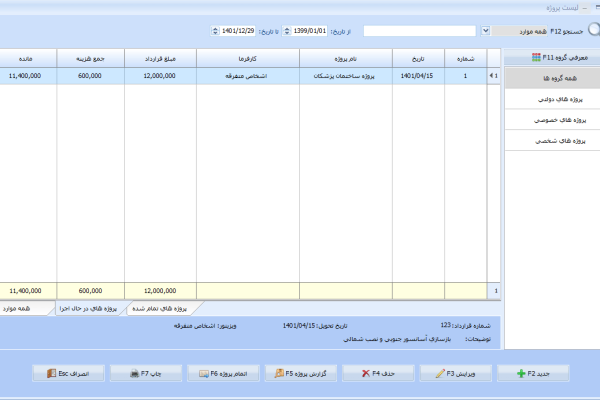Screen dimensions: 600x400
Task: Click the 12,000,000 contract amount in row 1
Action: [160, 76]
